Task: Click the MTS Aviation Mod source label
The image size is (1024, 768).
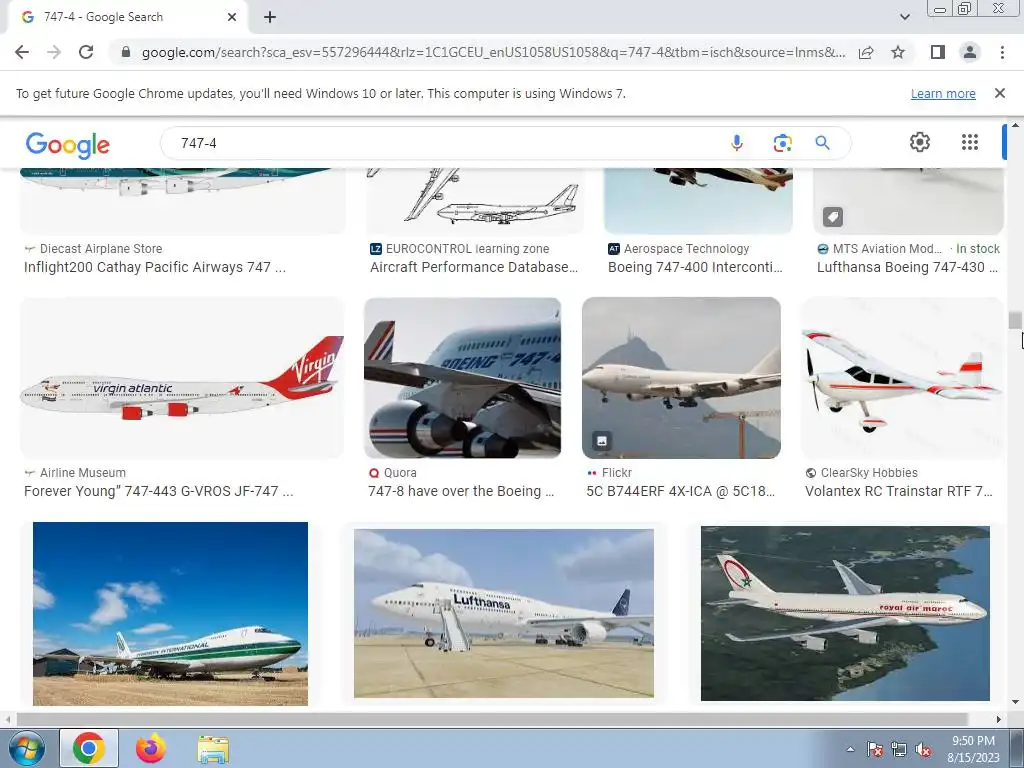Action: (887, 249)
